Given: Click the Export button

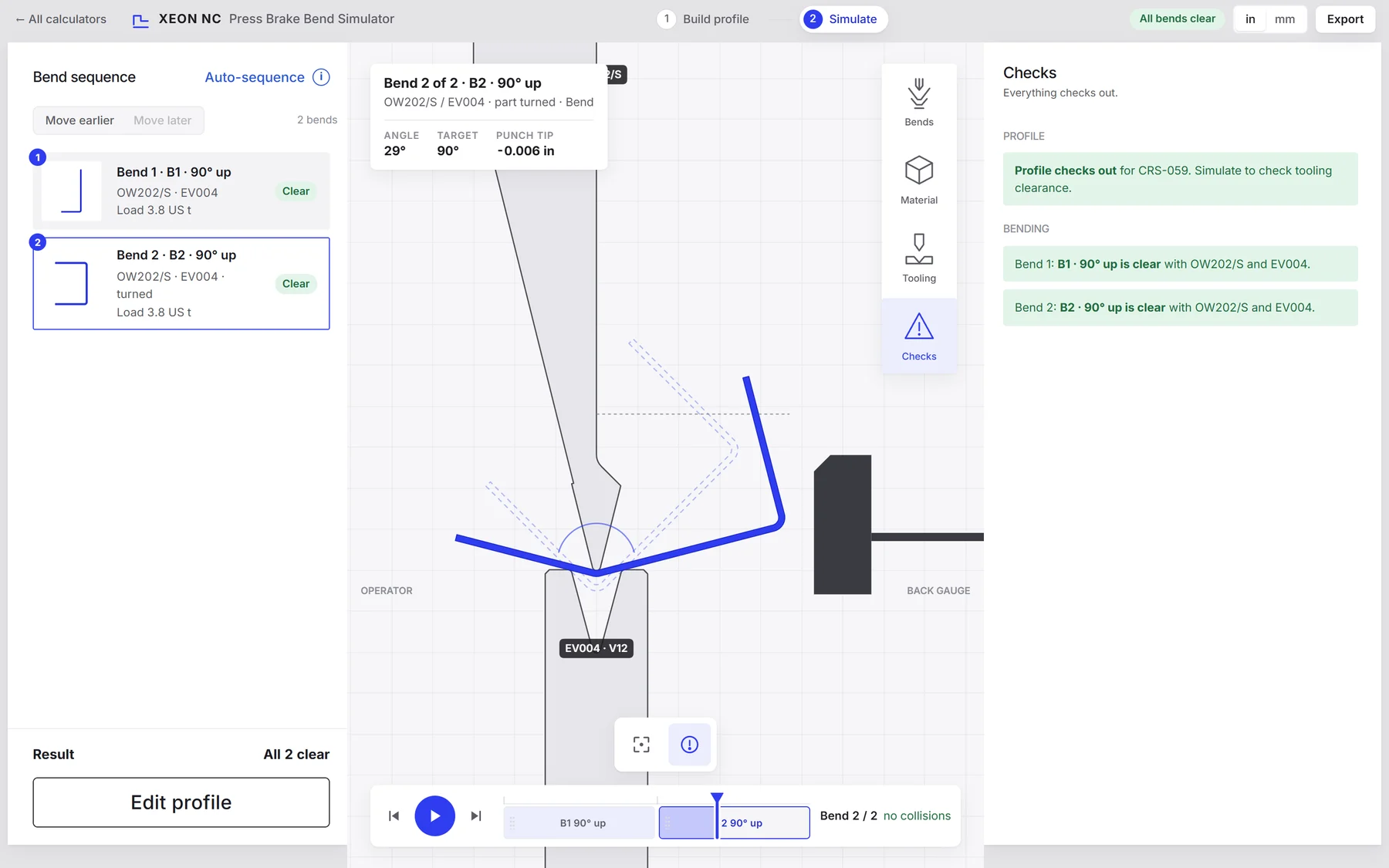Looking at the screenshot, I should (1345, 19).
